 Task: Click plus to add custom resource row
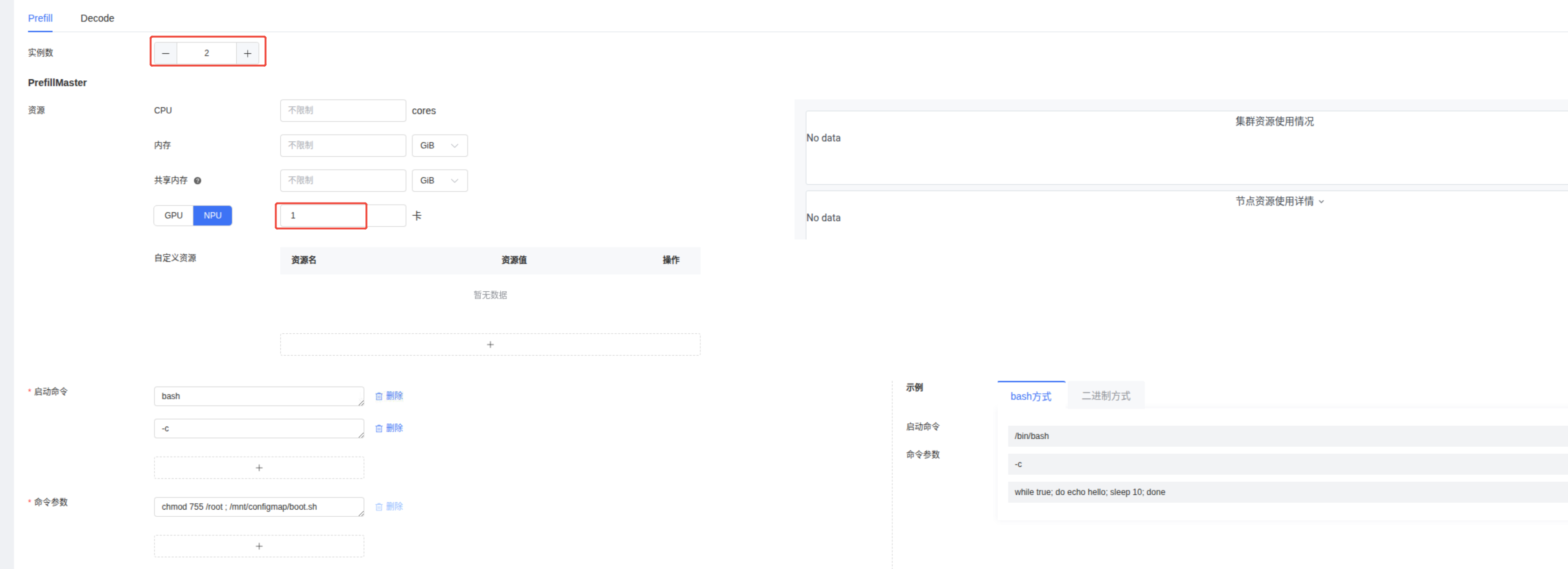490,344
